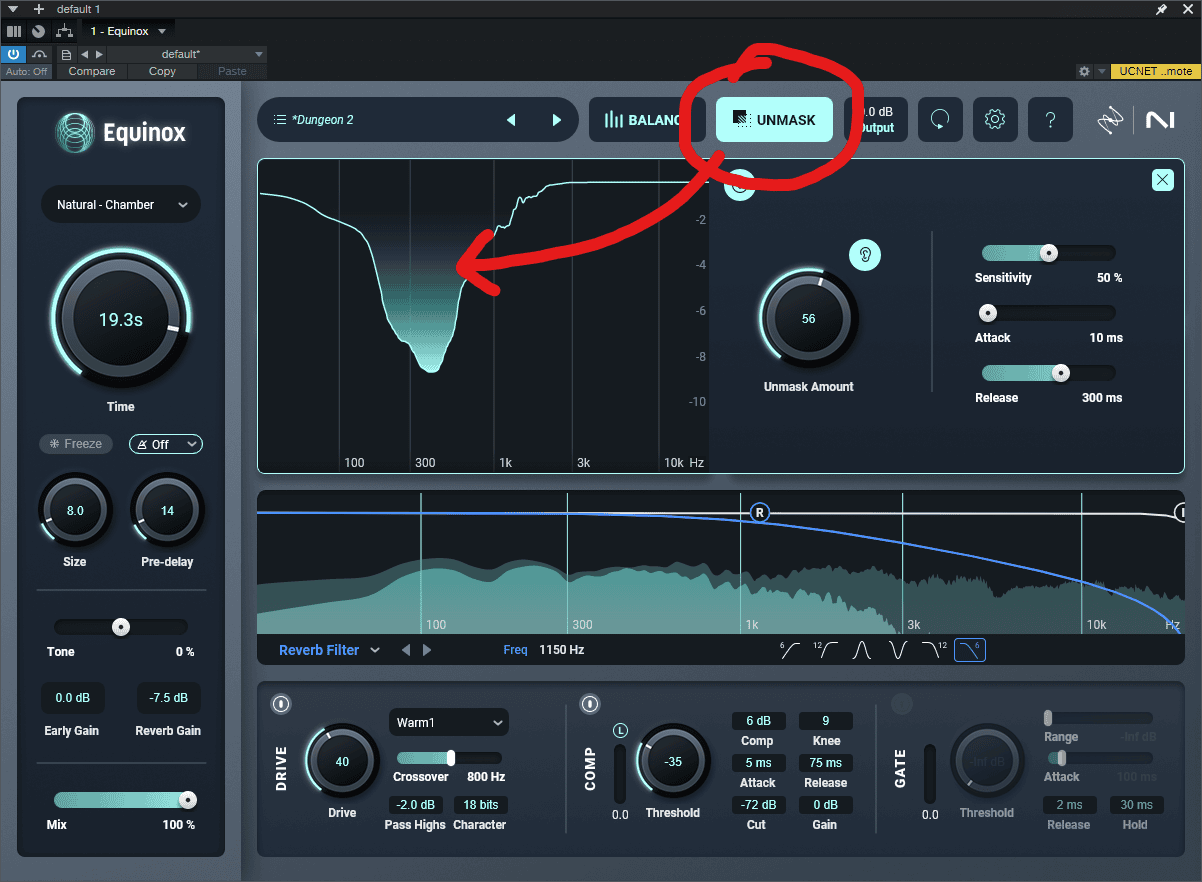Screen dimensions: 1202x882
Task: Click the routing tree icon
Action: coord(64,31)
